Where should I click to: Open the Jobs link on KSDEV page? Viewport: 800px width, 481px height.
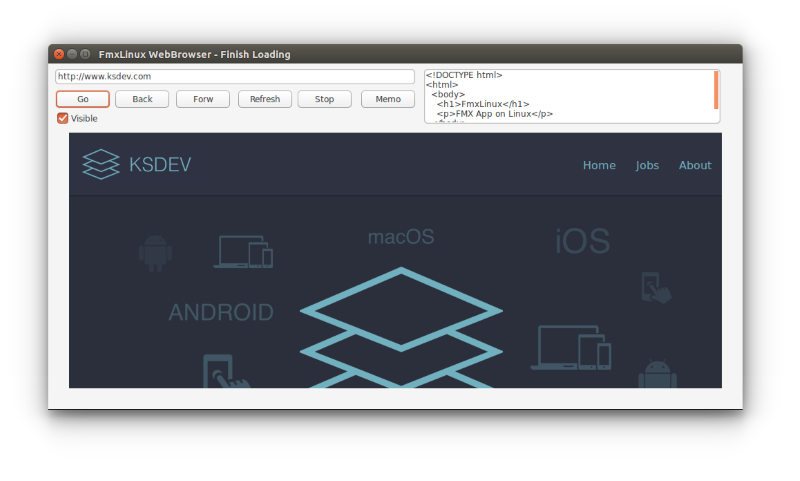(x=647, y=165)
